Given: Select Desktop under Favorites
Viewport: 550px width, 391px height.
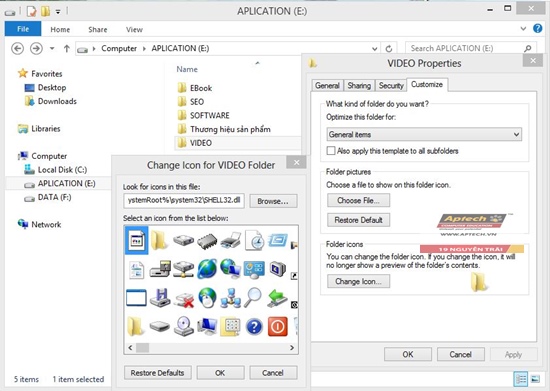Looking at the screenshot, I should click(45, 88).
